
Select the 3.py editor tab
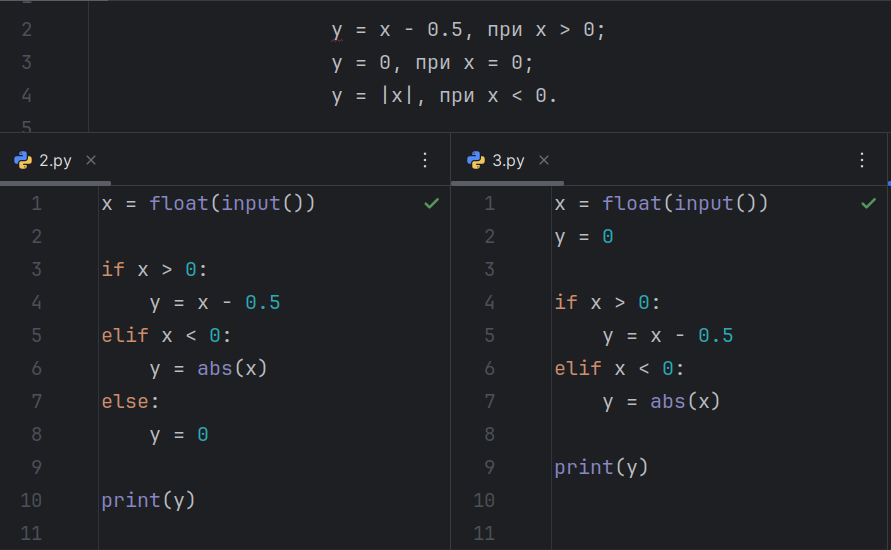507,161
